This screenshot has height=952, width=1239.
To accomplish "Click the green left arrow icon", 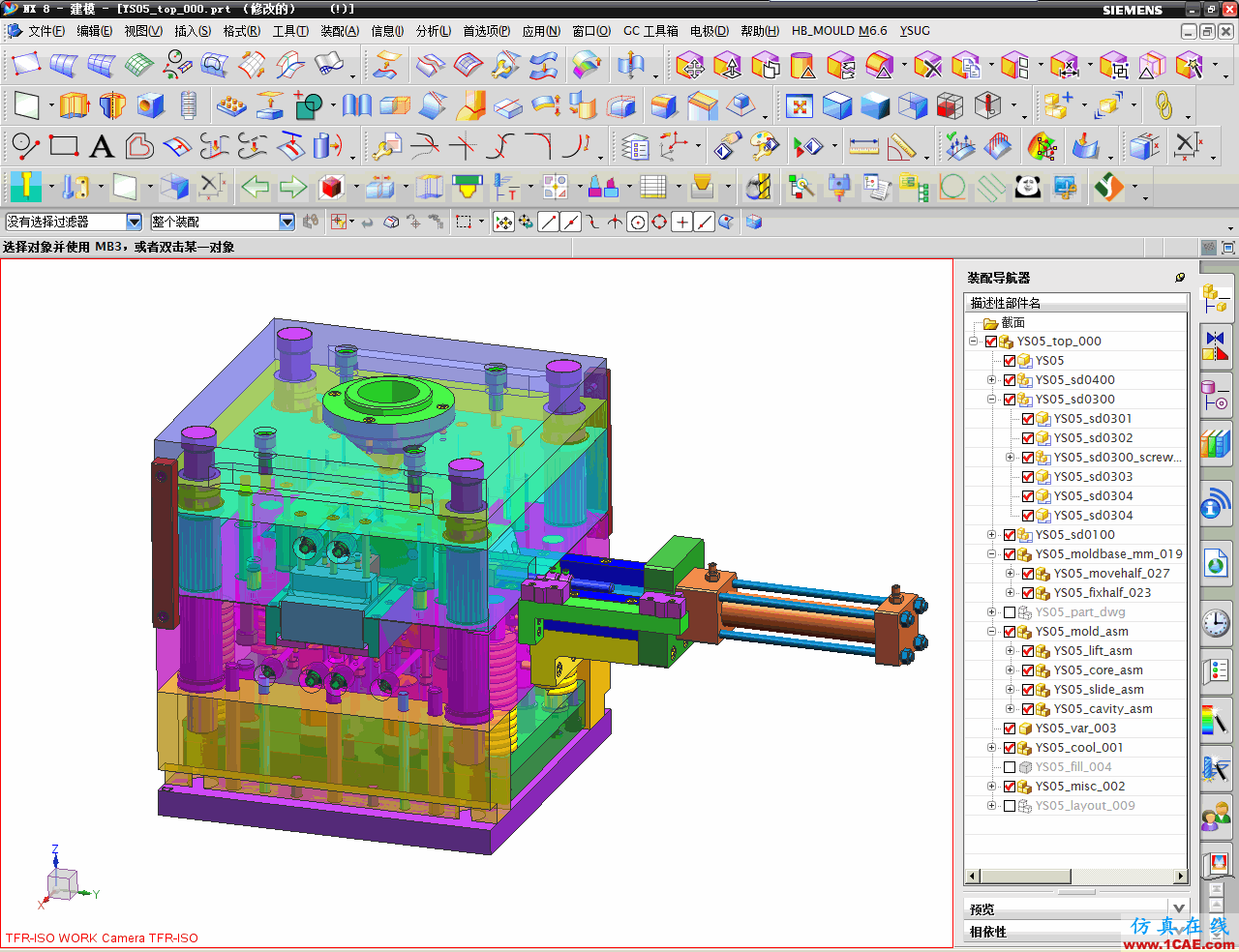I will pos(256,186).
